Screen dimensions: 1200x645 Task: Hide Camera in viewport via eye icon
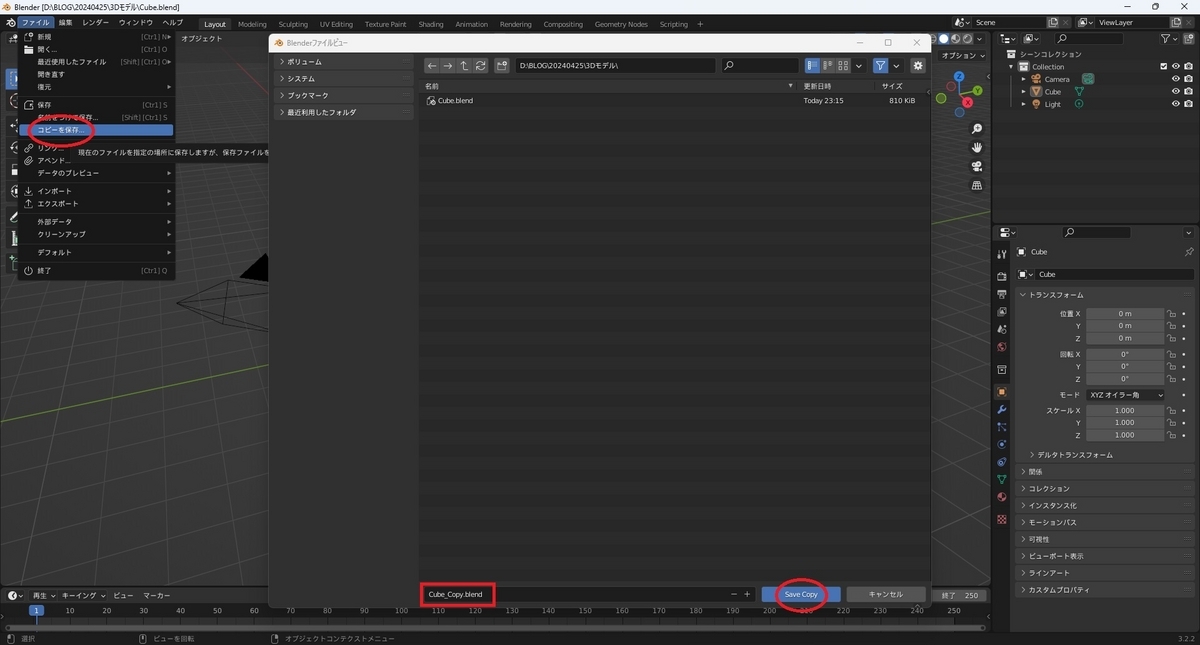coord(1176,79)
